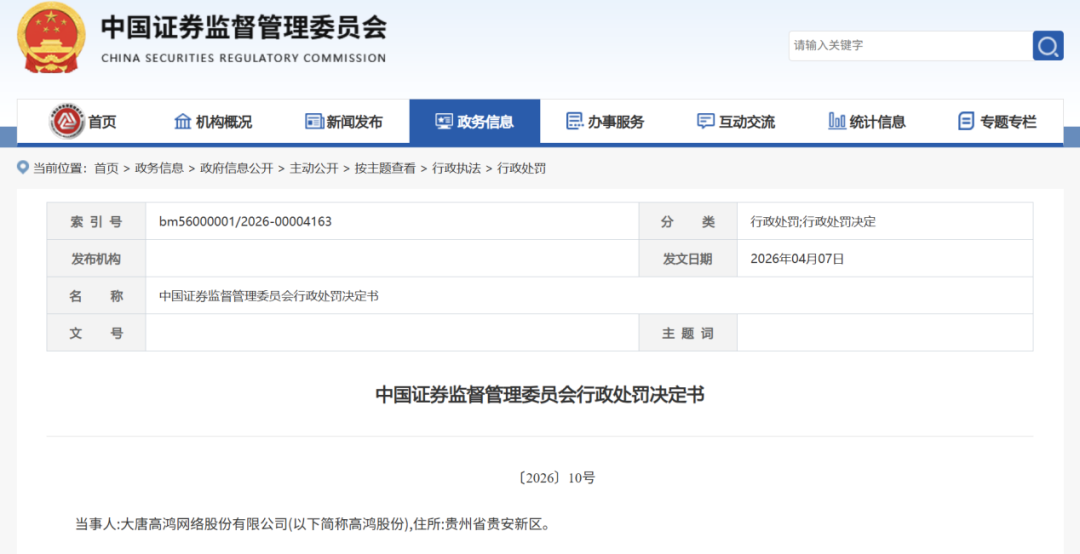
Task: Switch to the 办事服务 tab
Action: (x=605, y=122)
